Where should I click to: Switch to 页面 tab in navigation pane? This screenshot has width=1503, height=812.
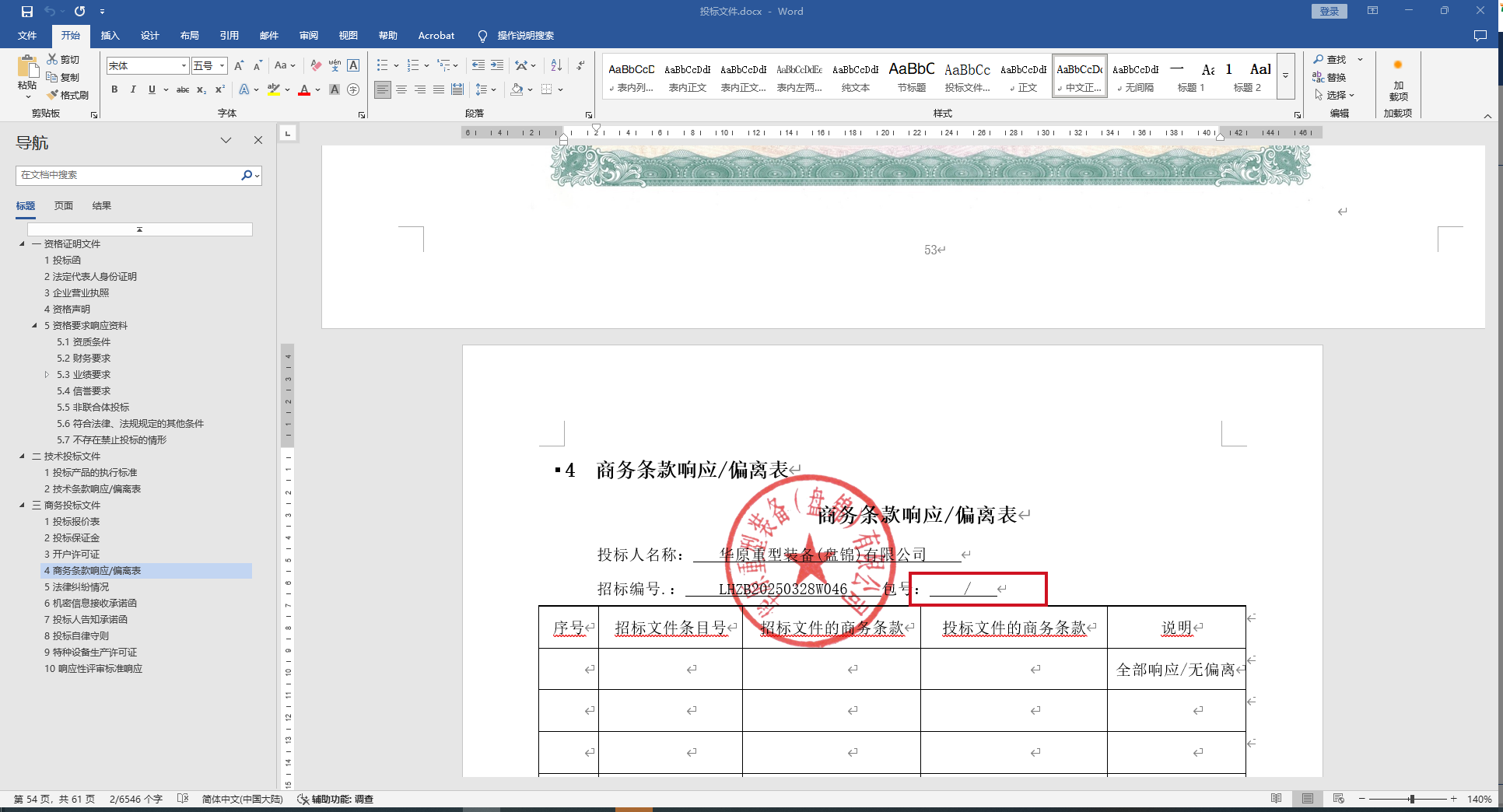(64, 206)
